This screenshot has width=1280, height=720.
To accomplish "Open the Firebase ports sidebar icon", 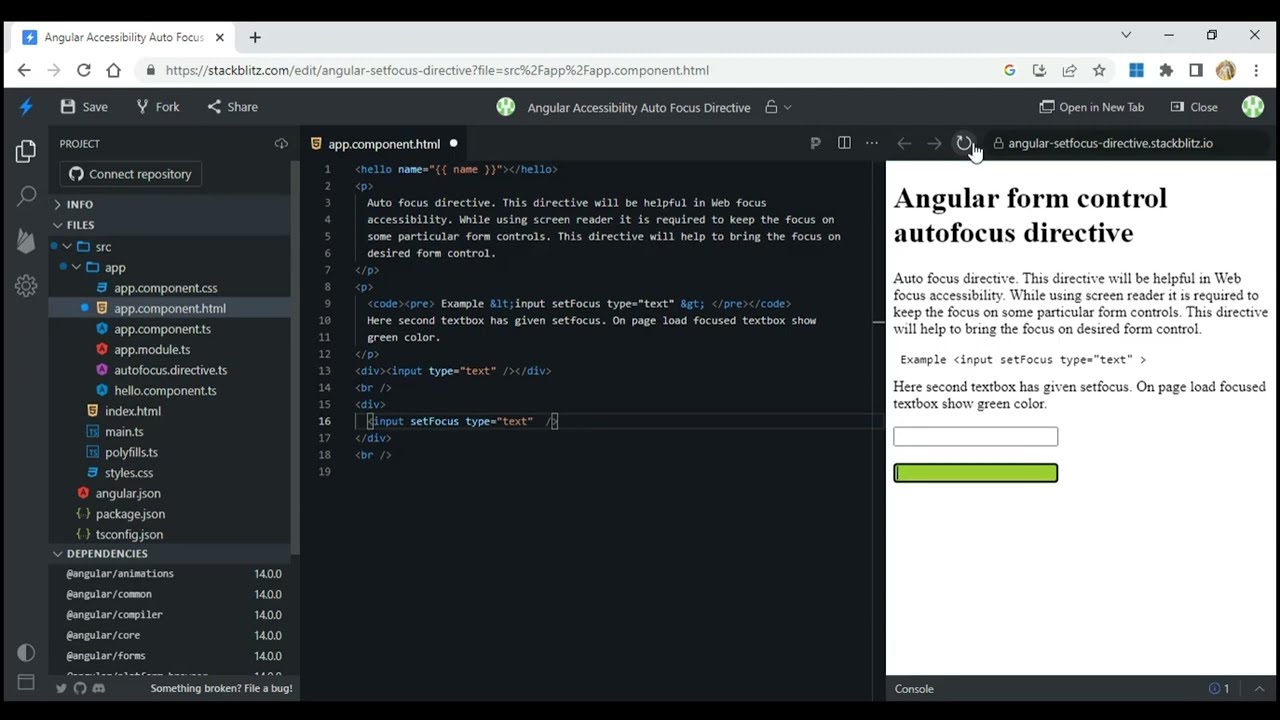I will coord(26,241).
